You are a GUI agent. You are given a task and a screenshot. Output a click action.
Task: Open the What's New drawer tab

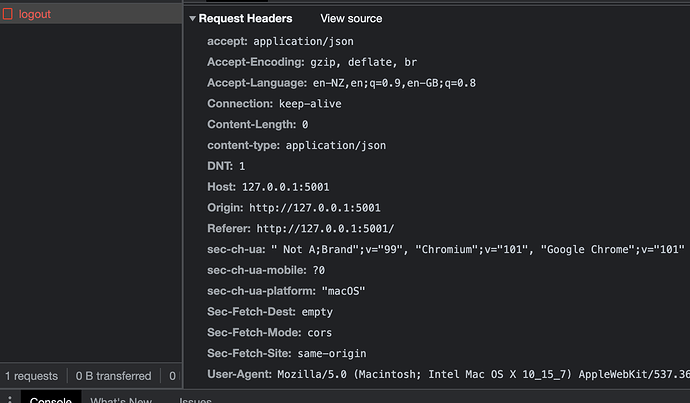coord(120,400)
